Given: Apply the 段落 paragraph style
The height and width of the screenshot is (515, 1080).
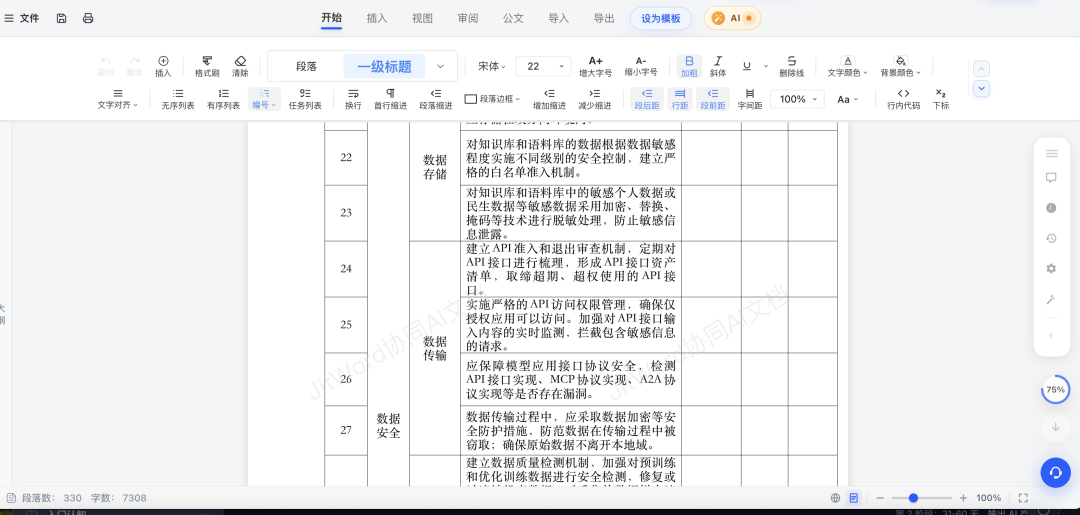Looking at the screenshot, I should coord(307,67).
